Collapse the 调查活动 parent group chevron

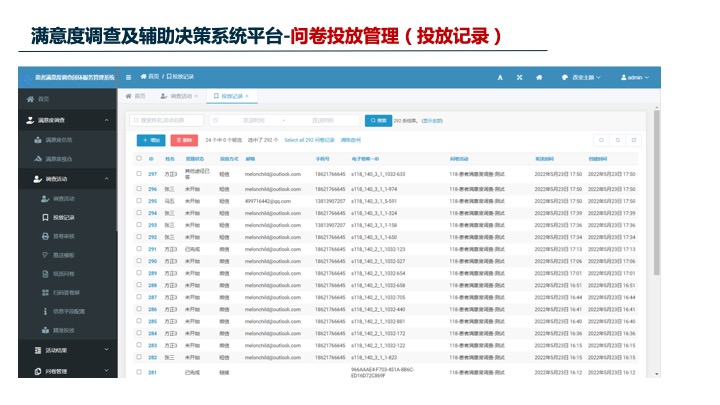coord(107,179)
